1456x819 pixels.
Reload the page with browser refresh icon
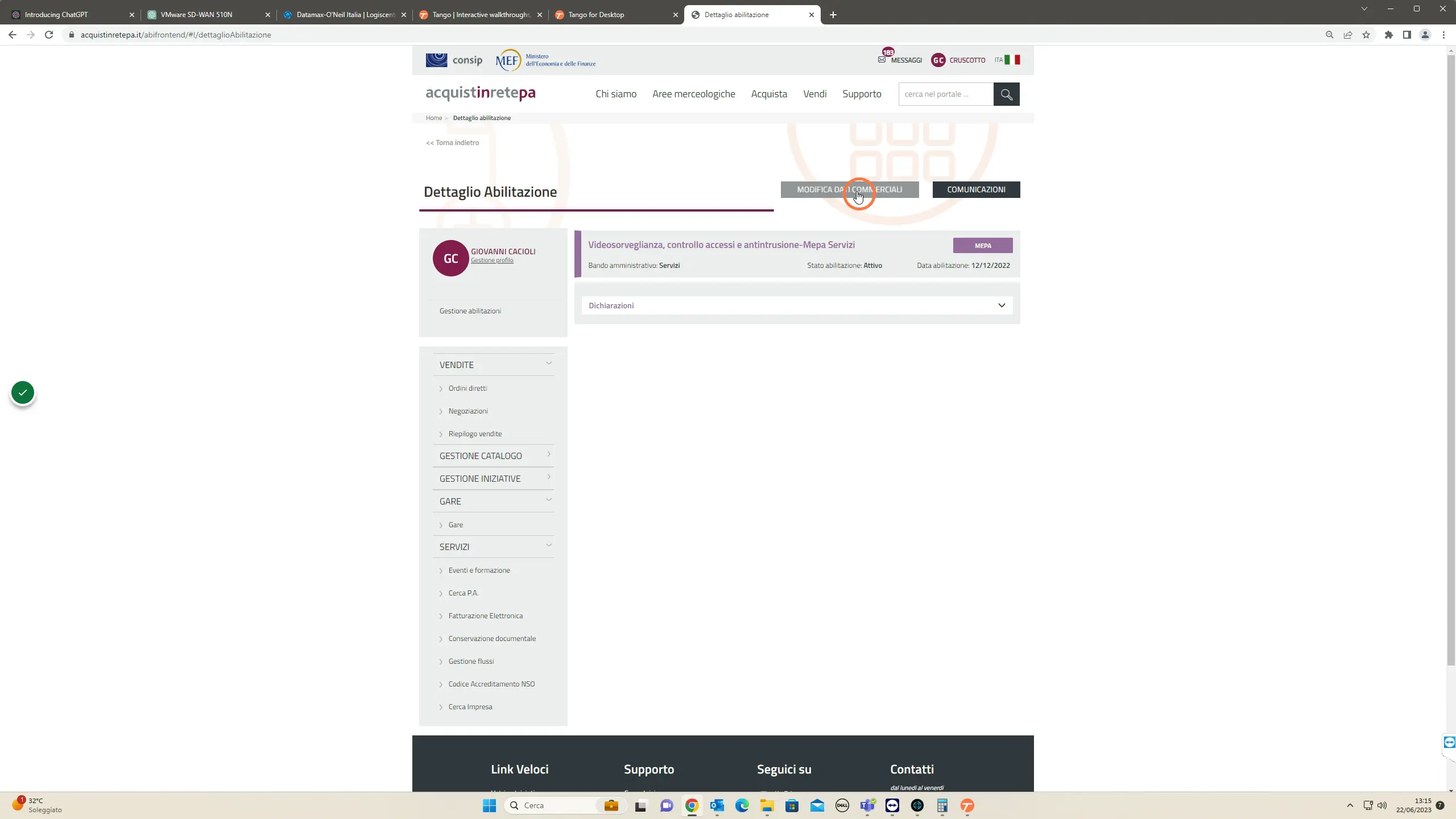click(49, 35)
